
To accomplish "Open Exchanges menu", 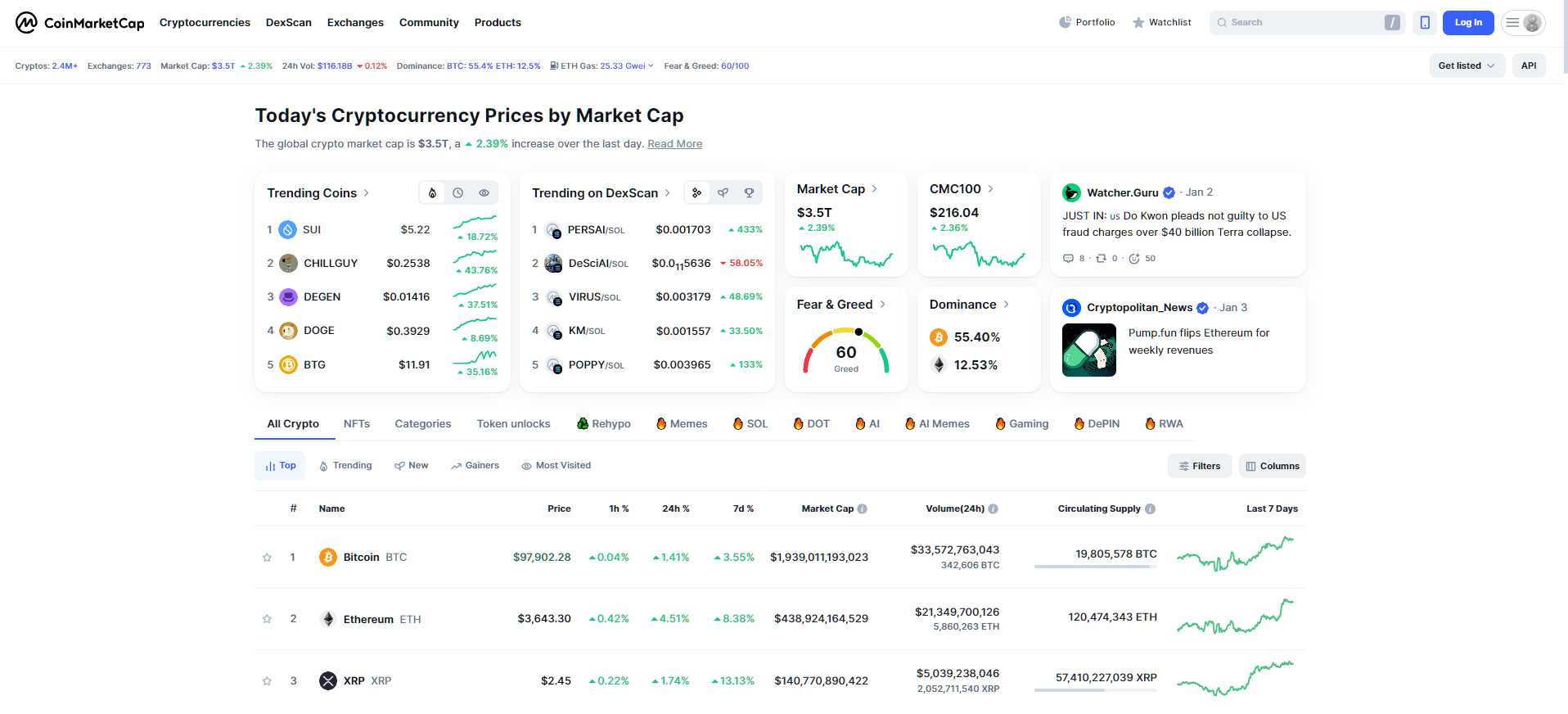I will [x=355, y=23].
